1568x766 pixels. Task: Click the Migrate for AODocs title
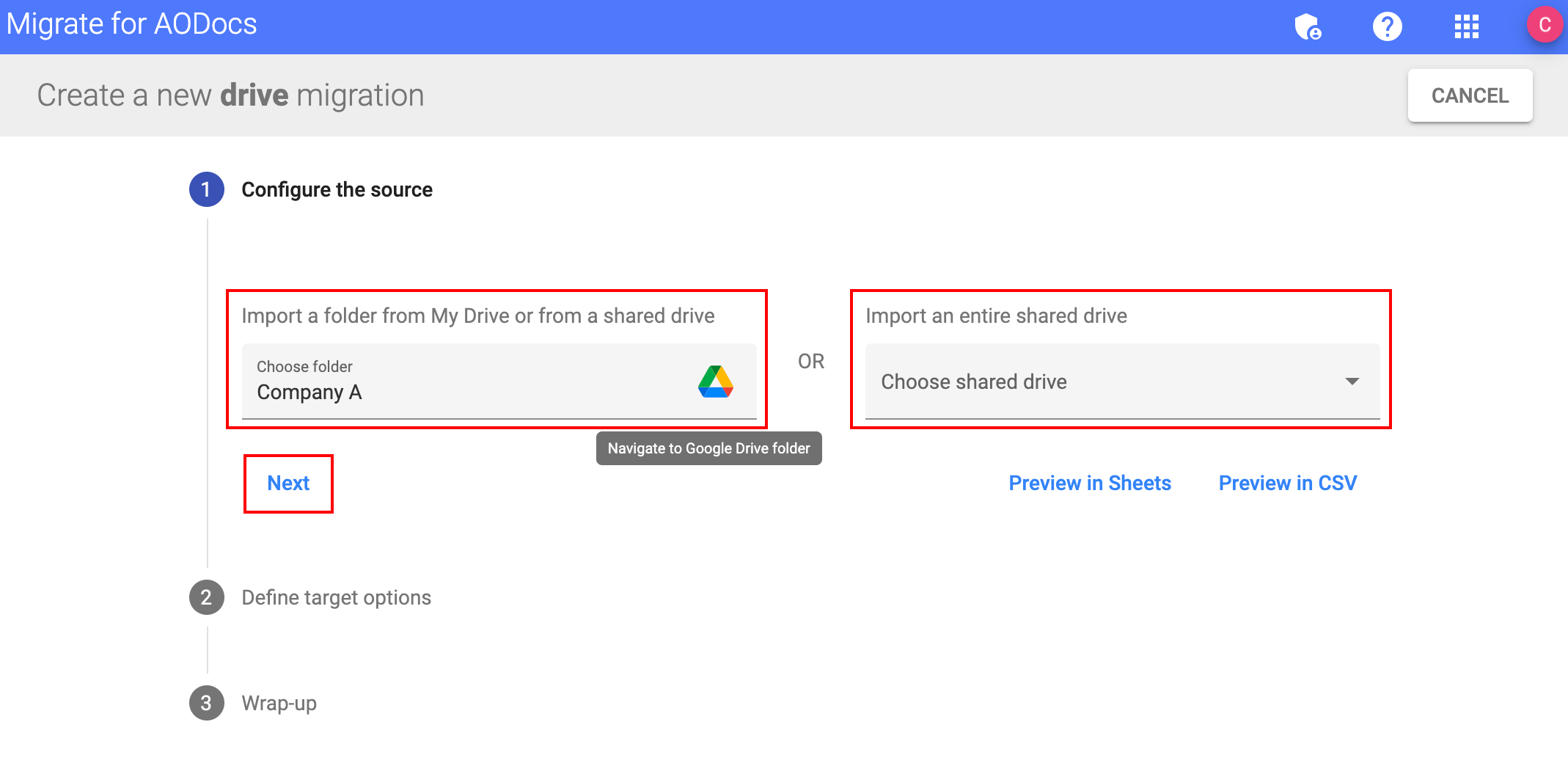(132, 24)
